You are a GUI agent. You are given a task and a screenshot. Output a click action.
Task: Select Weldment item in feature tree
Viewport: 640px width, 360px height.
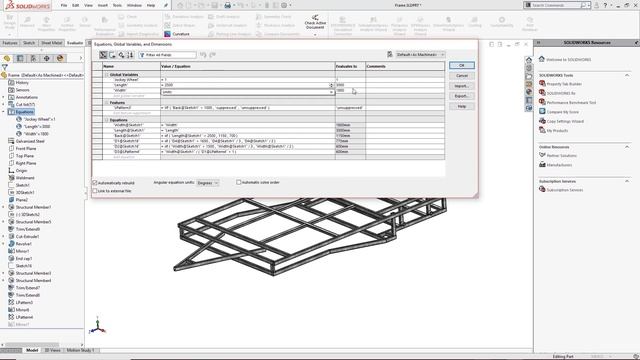(25, 178)
